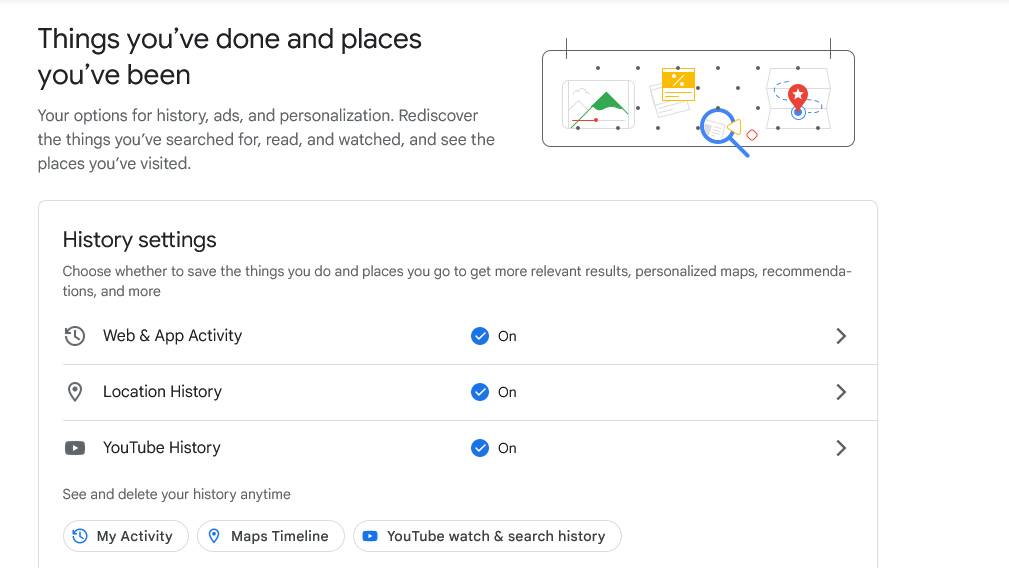Click the pin icon in Maps Timeline chip
Image resolution: width=1009 pixels, height=568 pixels.
coord(214,536)
